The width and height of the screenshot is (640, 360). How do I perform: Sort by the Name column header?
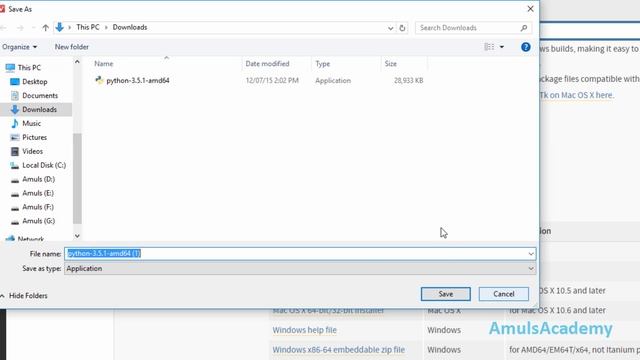pyautogui.click(x=104, y=64)
